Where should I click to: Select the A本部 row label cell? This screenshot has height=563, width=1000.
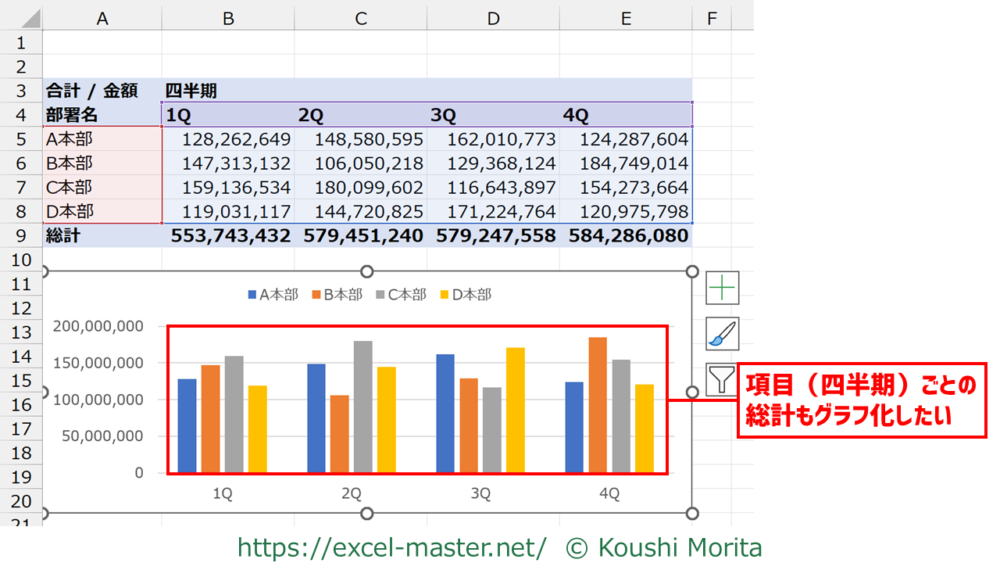point(101,139)
